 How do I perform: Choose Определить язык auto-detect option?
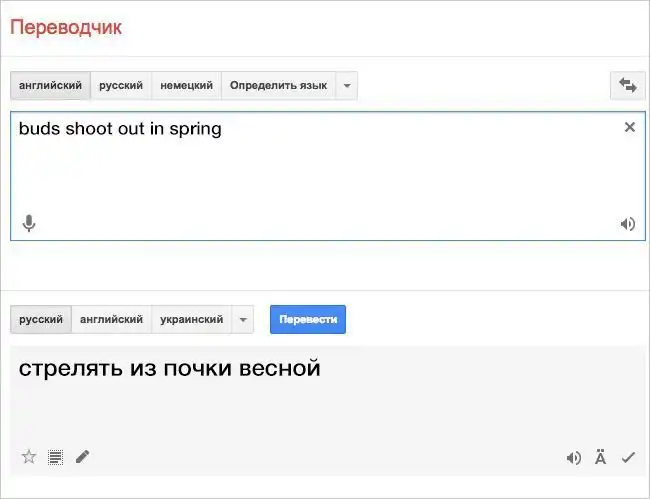[x=278, y=86]
